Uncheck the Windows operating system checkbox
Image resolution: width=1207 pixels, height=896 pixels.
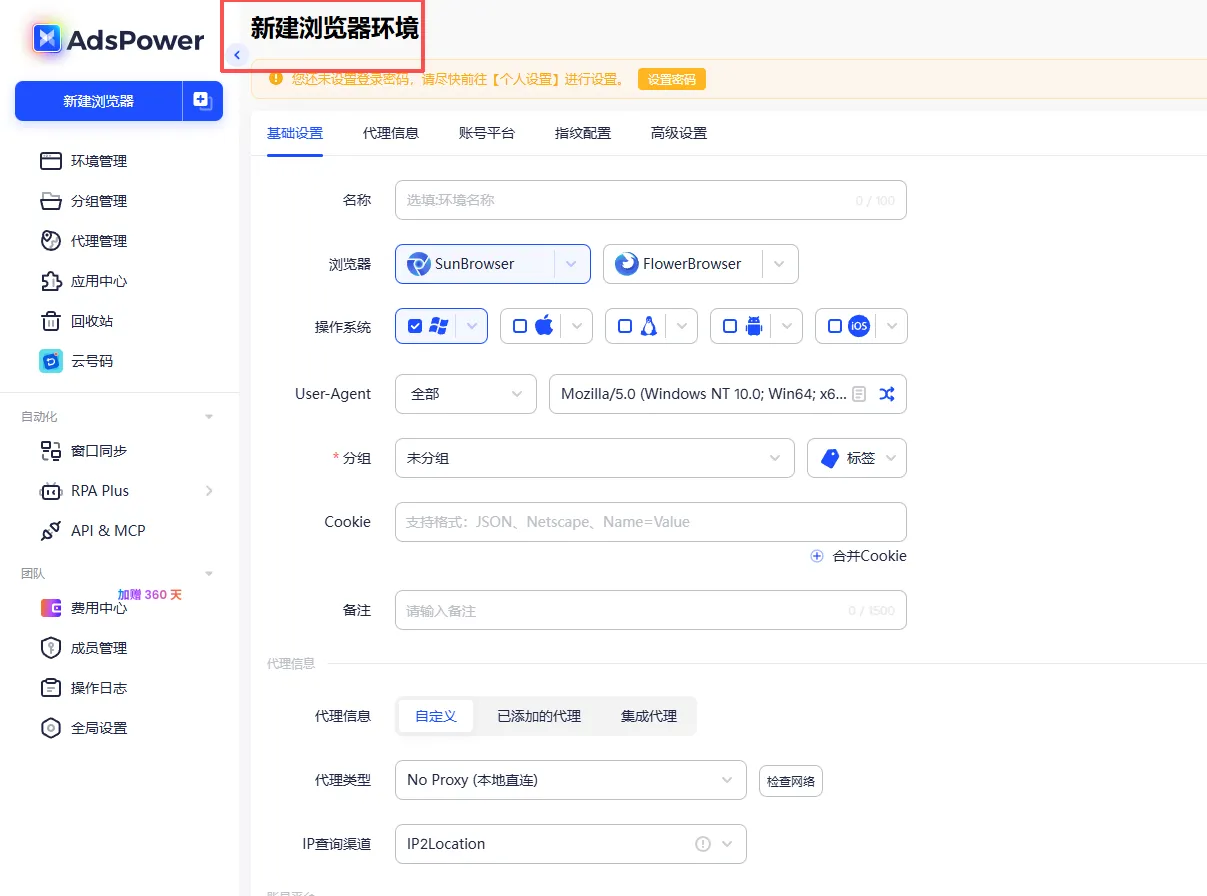tap(417, 325)
